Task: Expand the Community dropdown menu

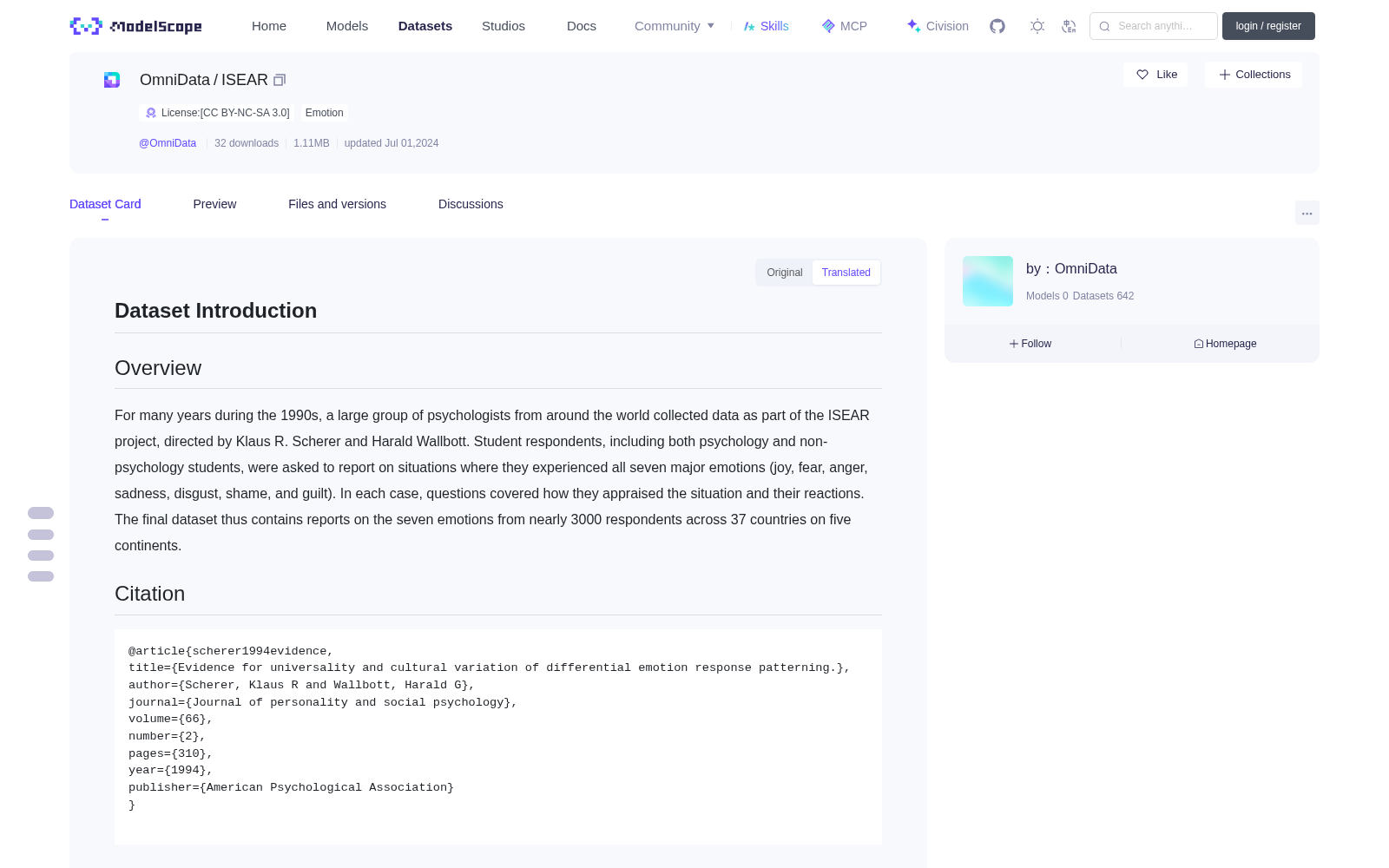Action: coord(675,26)
